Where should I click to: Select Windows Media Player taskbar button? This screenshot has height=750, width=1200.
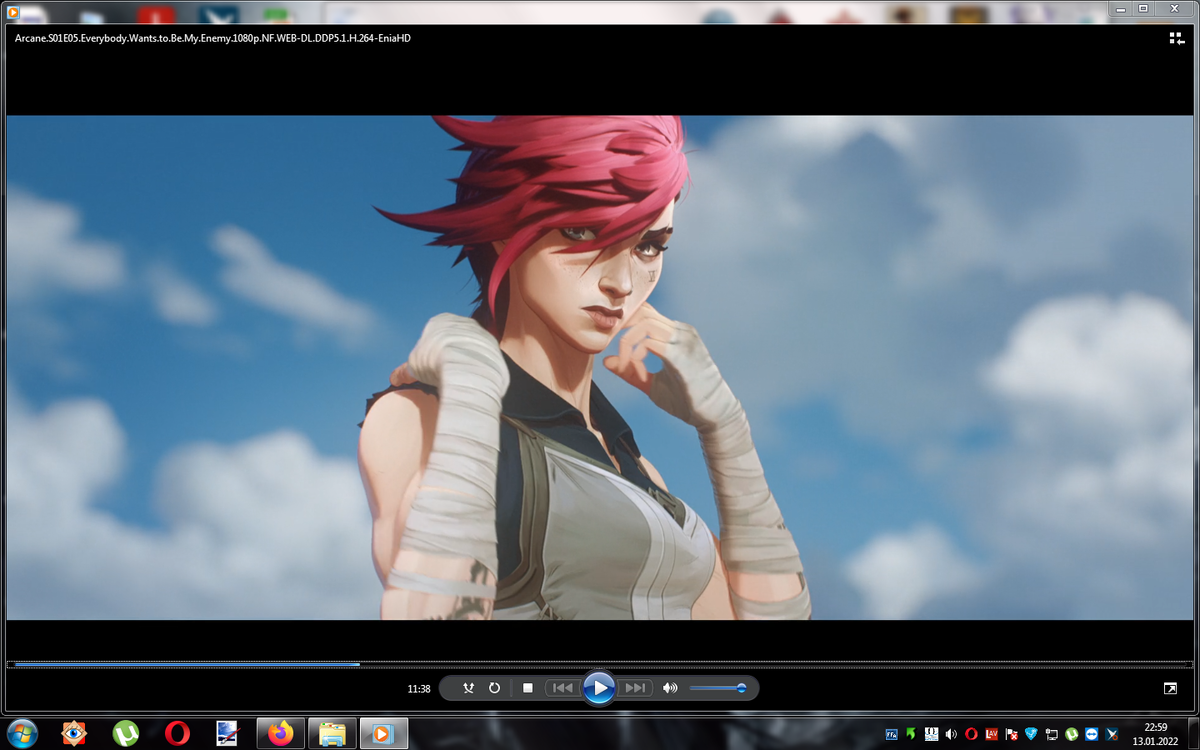pyautogui.click(x=384, y=734)
